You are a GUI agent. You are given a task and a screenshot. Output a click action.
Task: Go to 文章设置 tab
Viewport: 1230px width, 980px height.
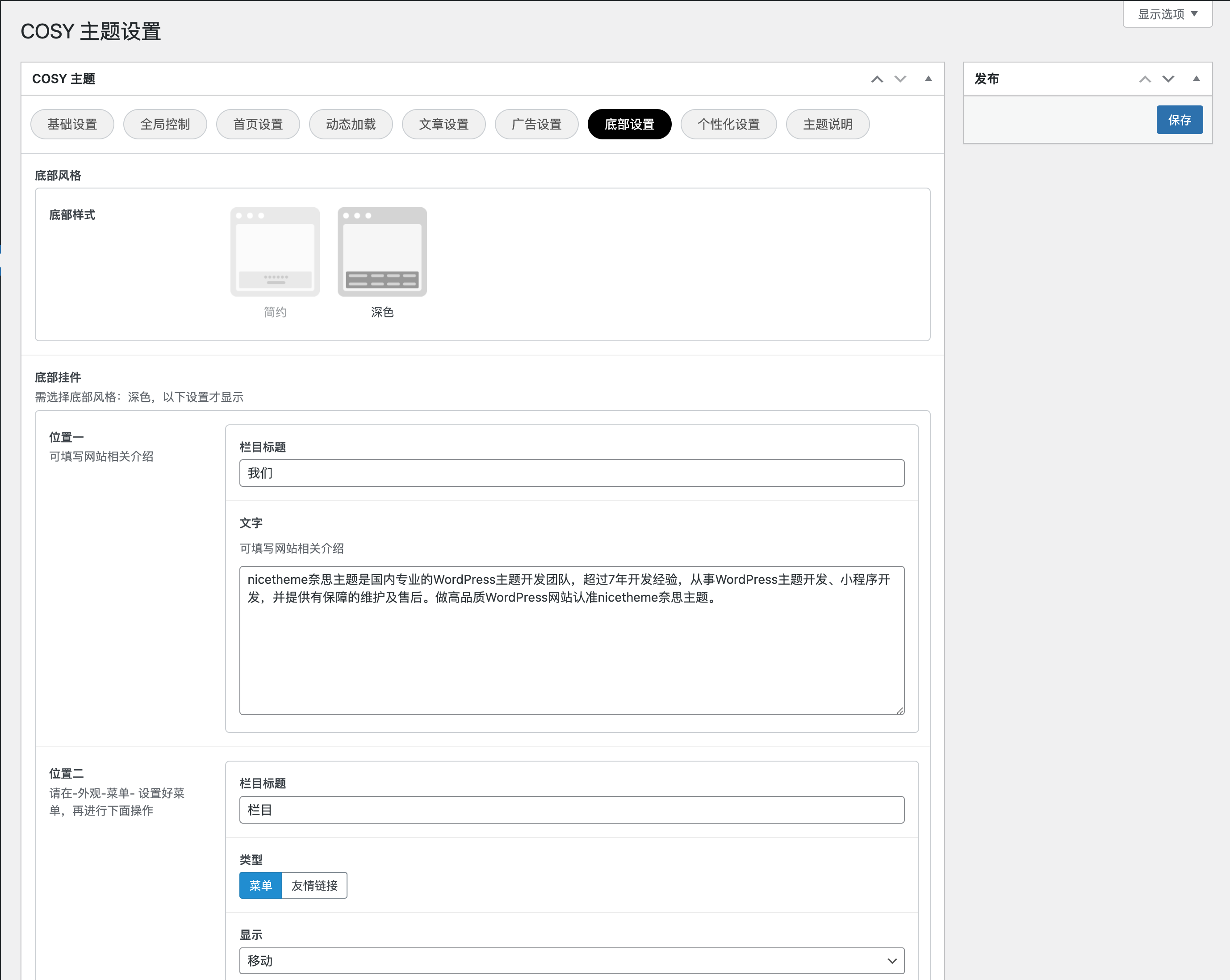[444, 124]
